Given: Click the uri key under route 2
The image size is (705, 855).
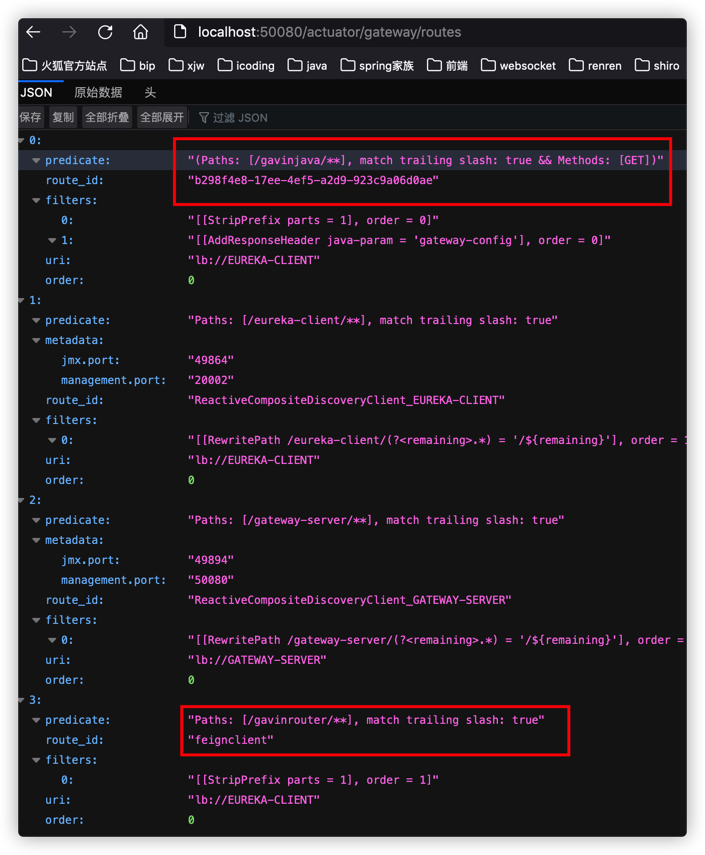Looking at the screenshot, I should point(58,660).
